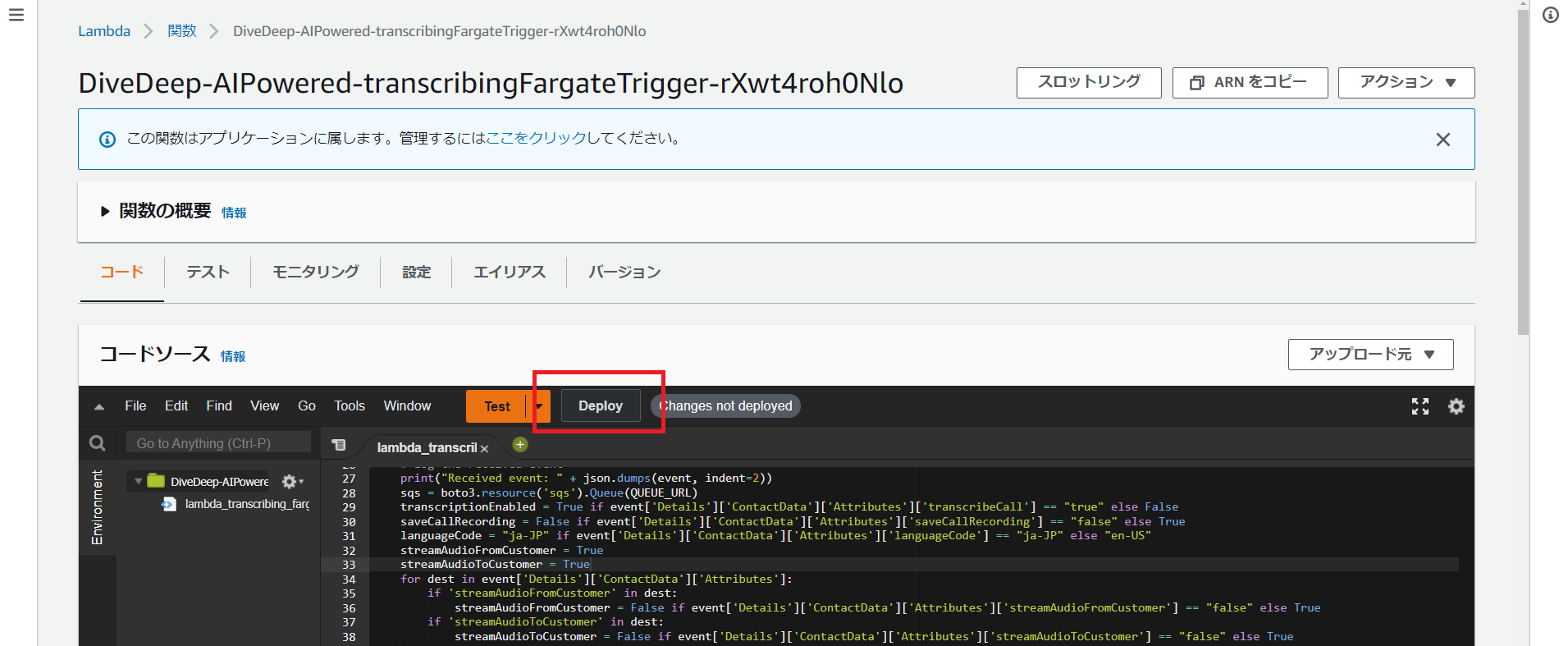Switch to the モニタリング tab
The height and width of the screenshot is (646, 1568).
[x=315, y=272]
